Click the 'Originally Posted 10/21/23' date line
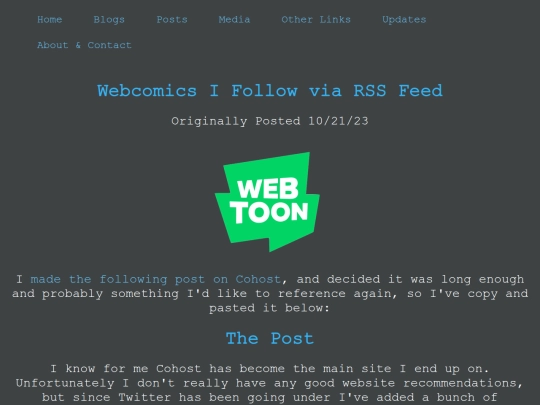The height and width of the screenshot is (405, 540). pos(270,121)
